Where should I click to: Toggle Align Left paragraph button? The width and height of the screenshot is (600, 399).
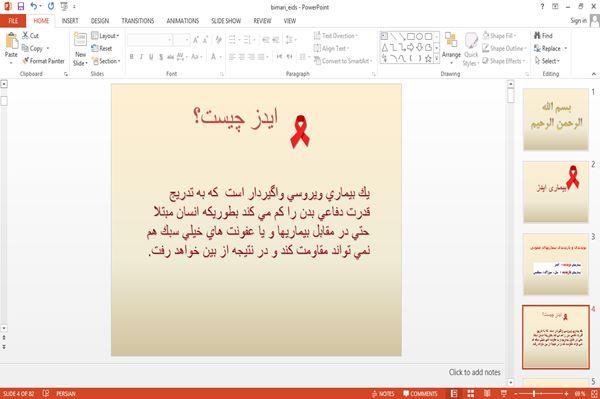[232, 57]
